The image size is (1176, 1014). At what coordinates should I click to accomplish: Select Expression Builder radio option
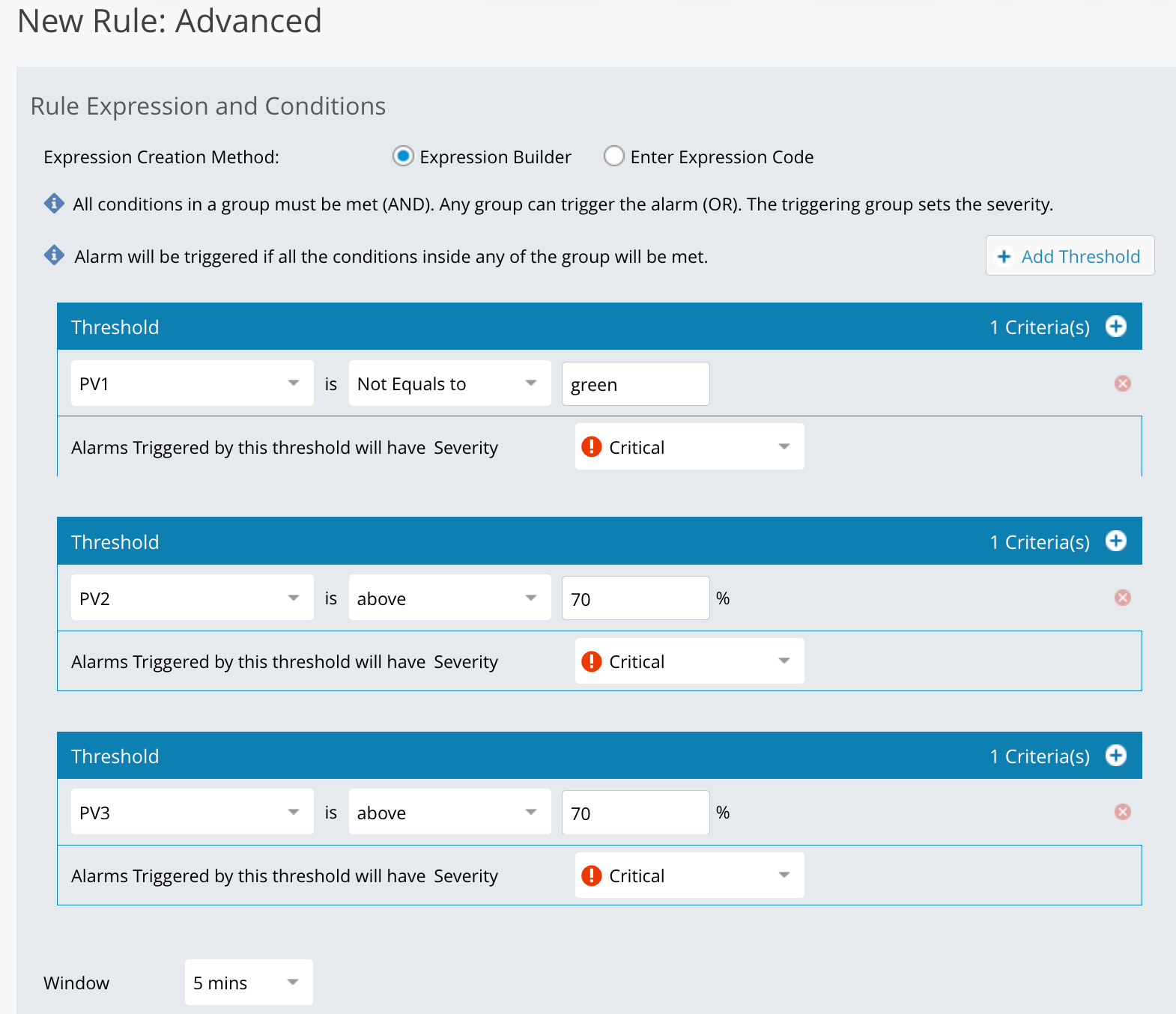[403, 157]
